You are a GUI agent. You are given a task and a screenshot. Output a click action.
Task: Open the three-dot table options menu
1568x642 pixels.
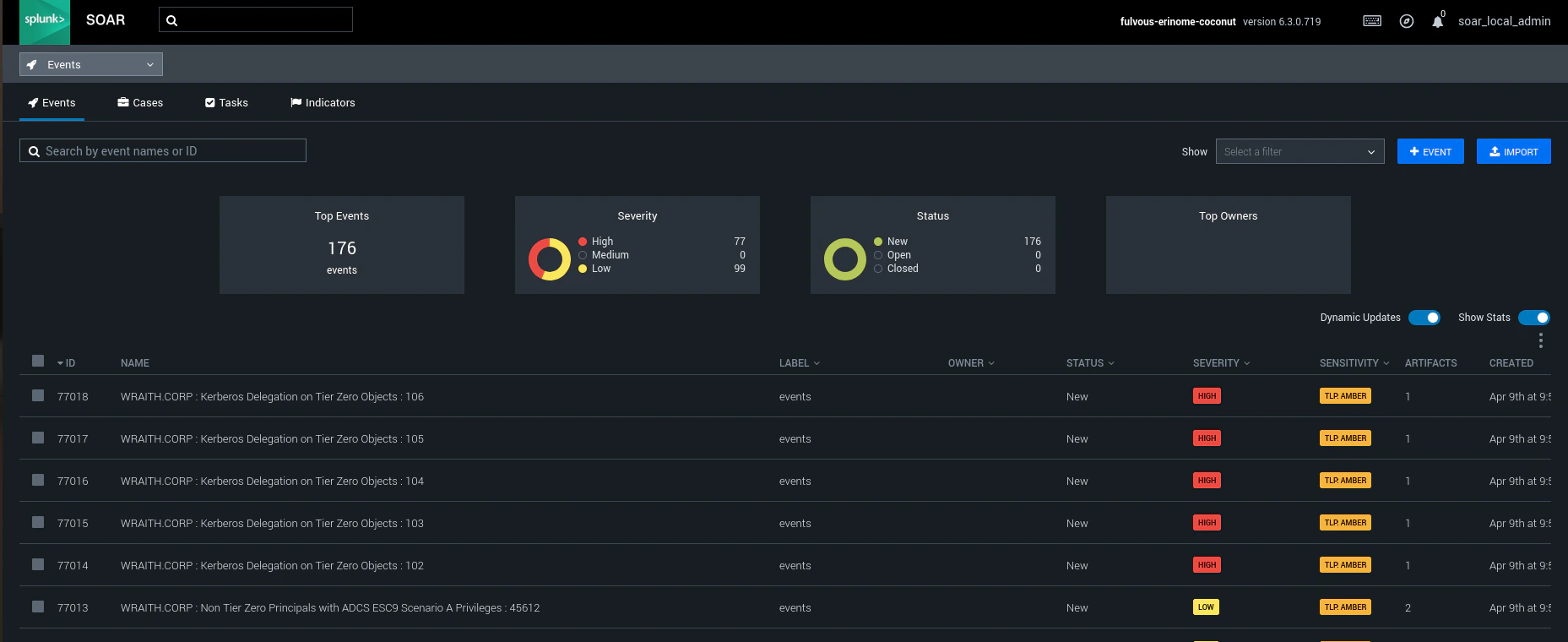click(1540, 340)
